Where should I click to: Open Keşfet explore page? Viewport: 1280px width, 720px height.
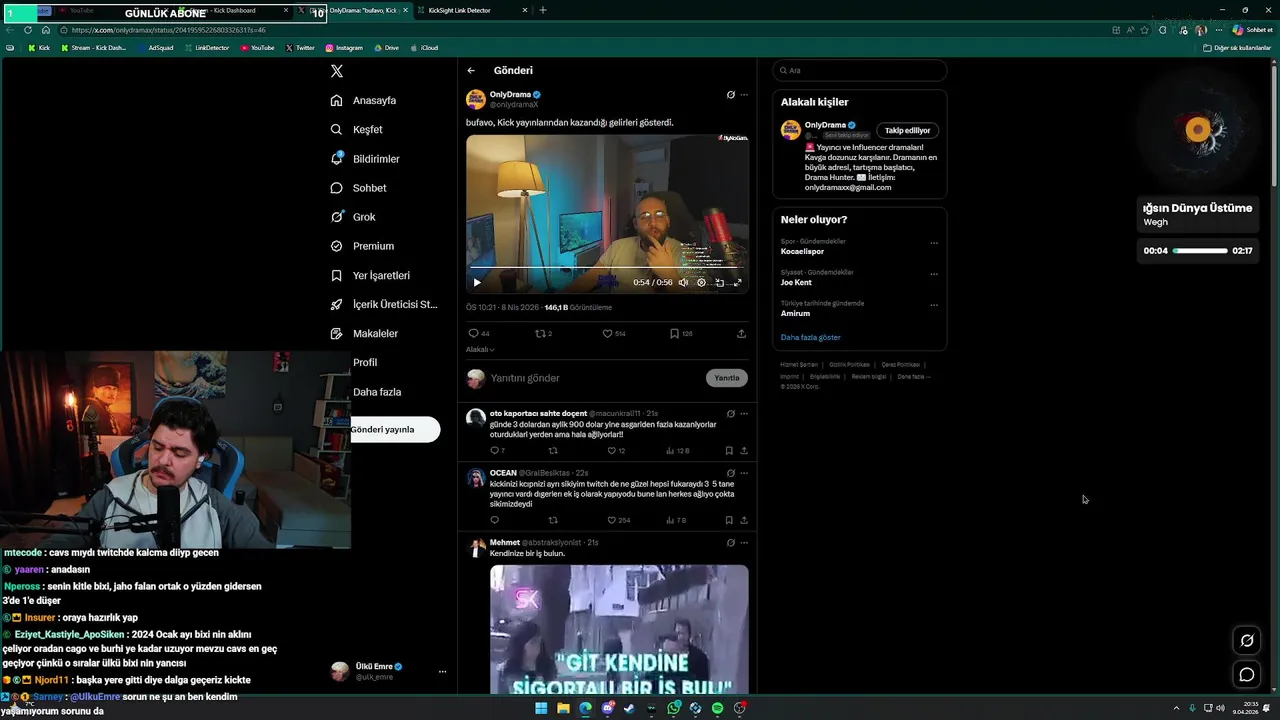357,129
